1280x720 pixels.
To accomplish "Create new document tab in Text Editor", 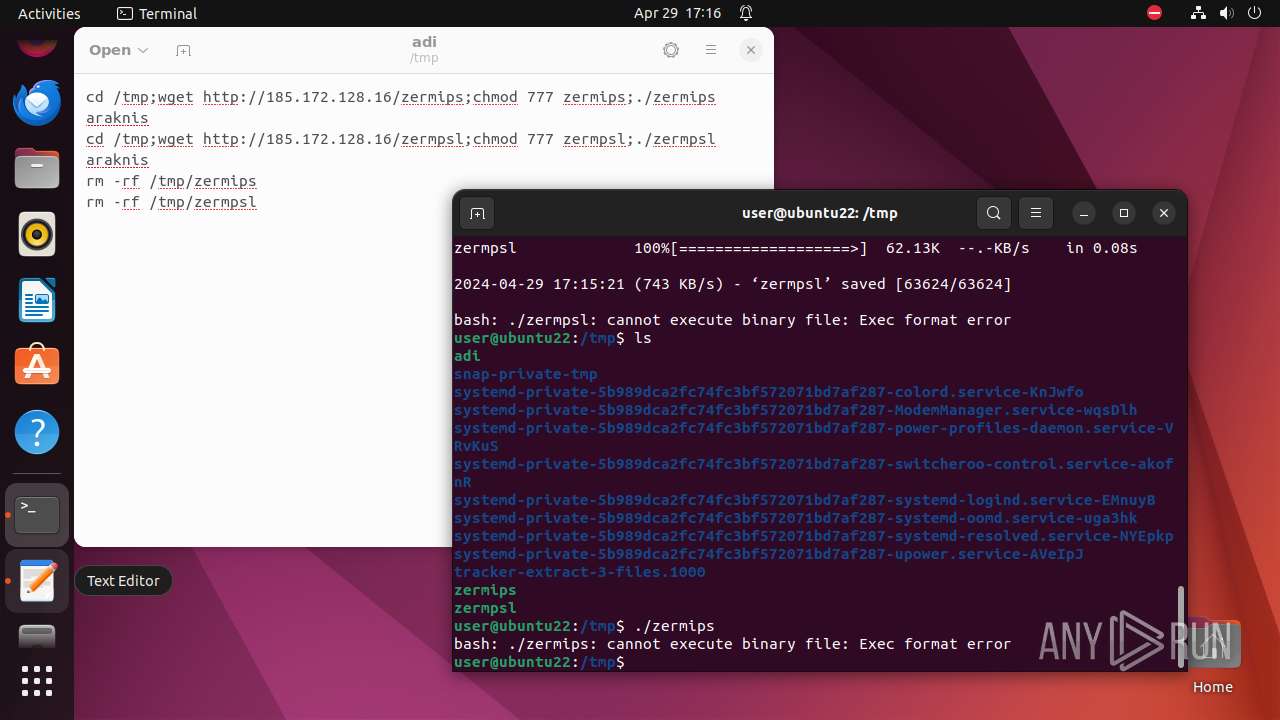I will click(x=183, y=50).
